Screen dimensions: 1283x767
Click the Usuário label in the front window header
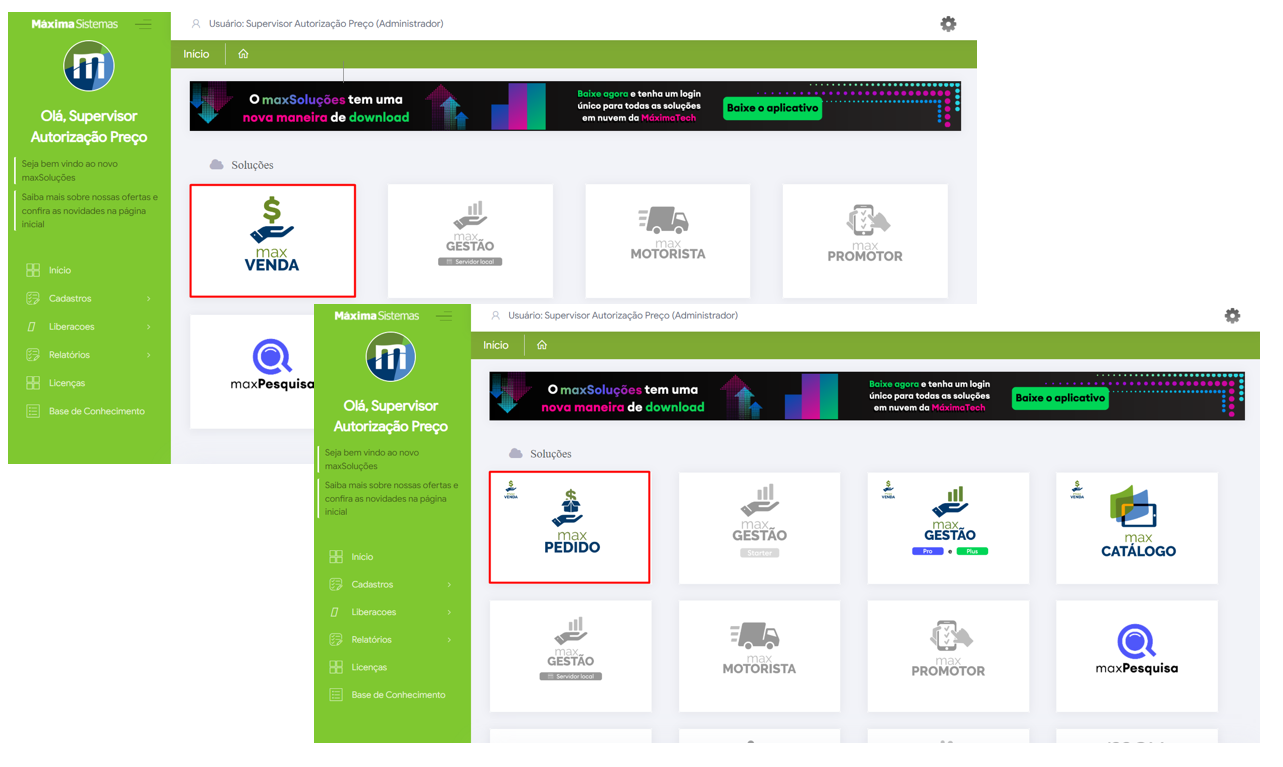click(x=623, y=315)
